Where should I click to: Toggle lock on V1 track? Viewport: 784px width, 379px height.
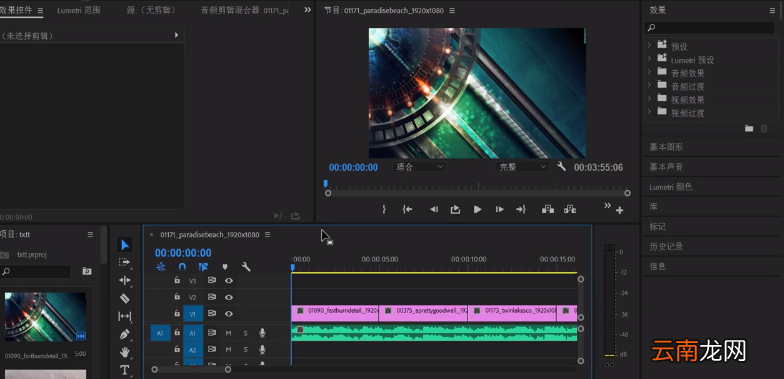pyautogui.click(x=177, y=314)
